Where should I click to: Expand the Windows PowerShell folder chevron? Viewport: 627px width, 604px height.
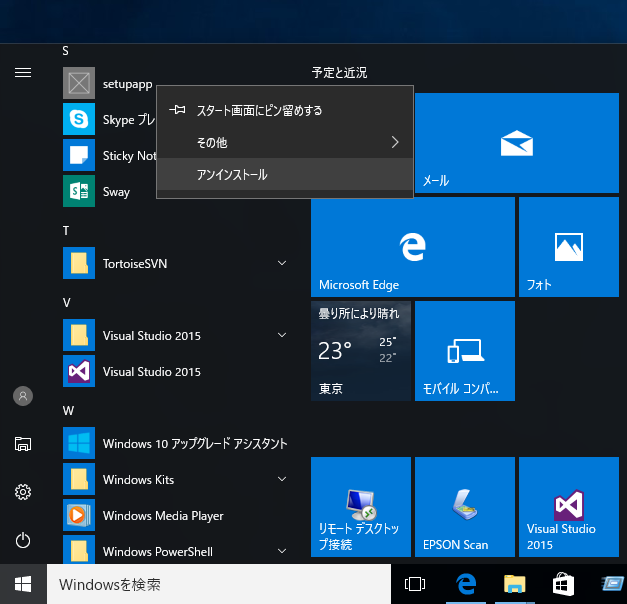pos(282,551)
